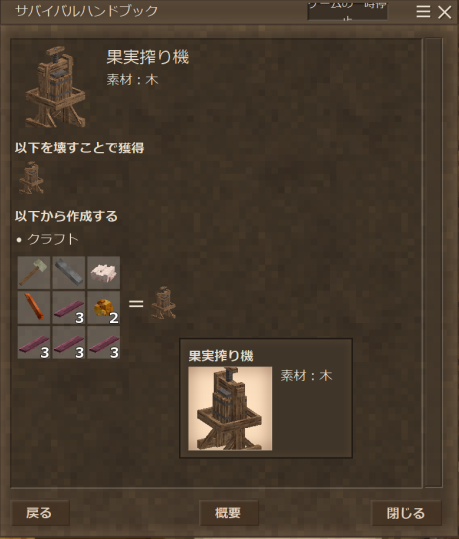Select the plank in the middle grid cell
Image resolution: width=459 pixels, height=539 pixels.
click(69, 307)
